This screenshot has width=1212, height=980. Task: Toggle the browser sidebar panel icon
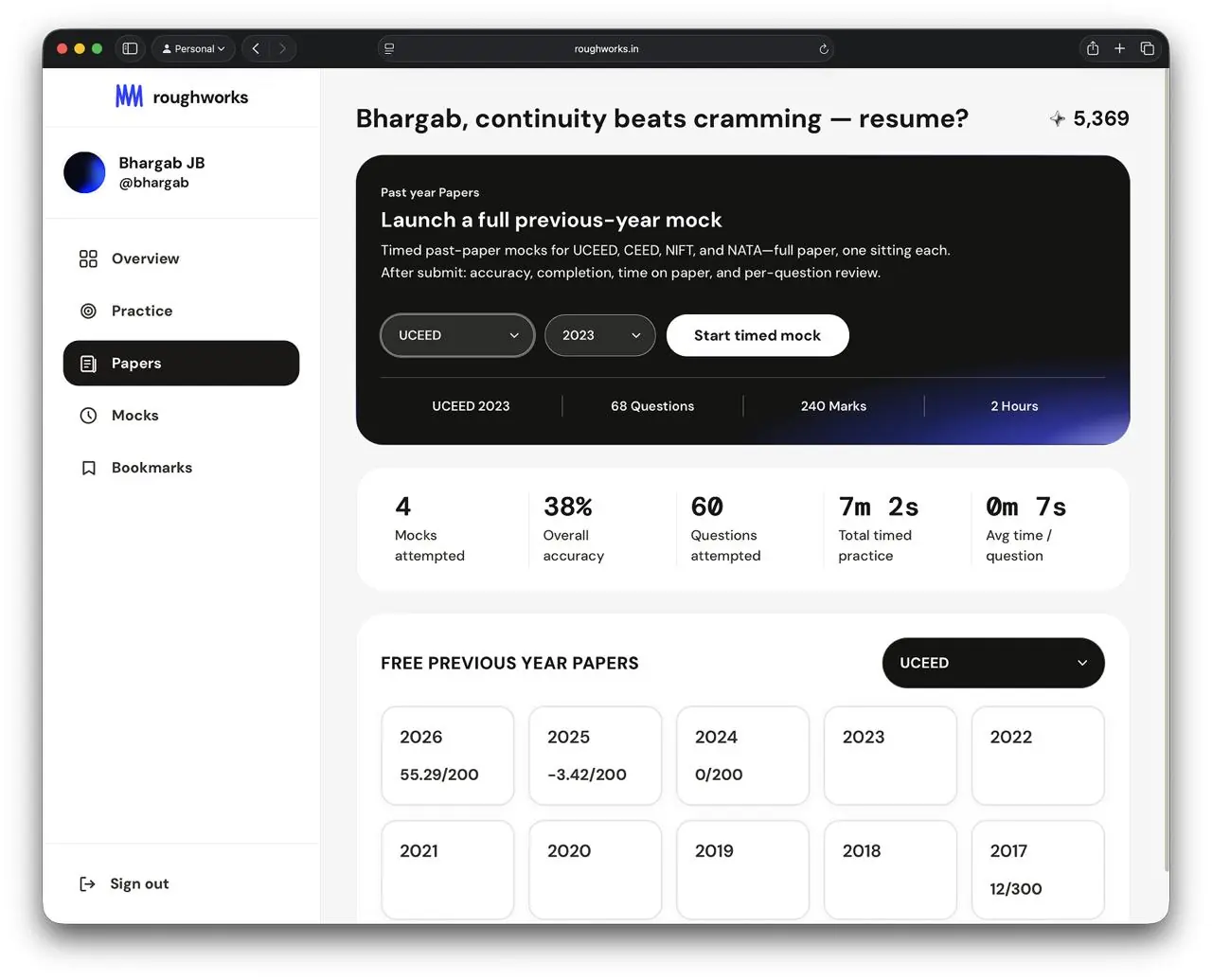(131, 48)
